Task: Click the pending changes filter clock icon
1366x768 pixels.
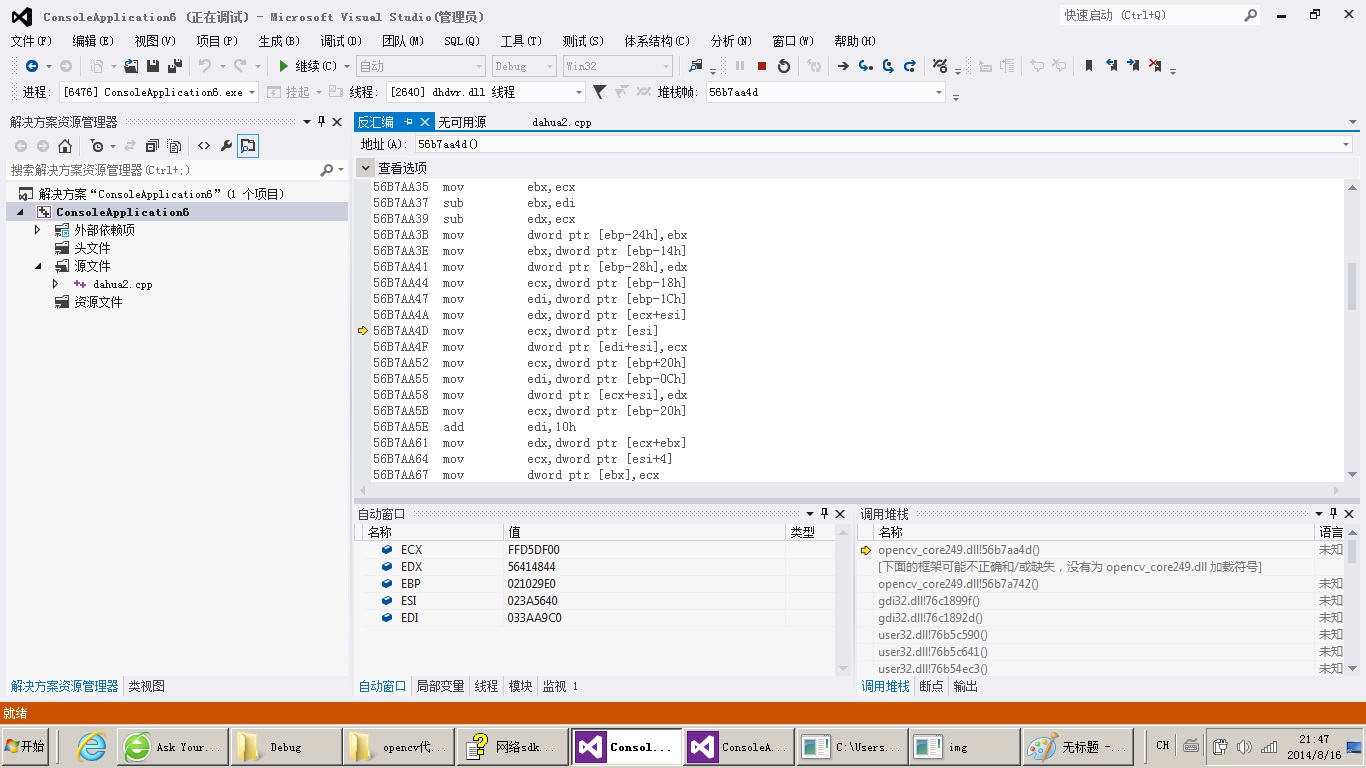Action: pos(96,146)
